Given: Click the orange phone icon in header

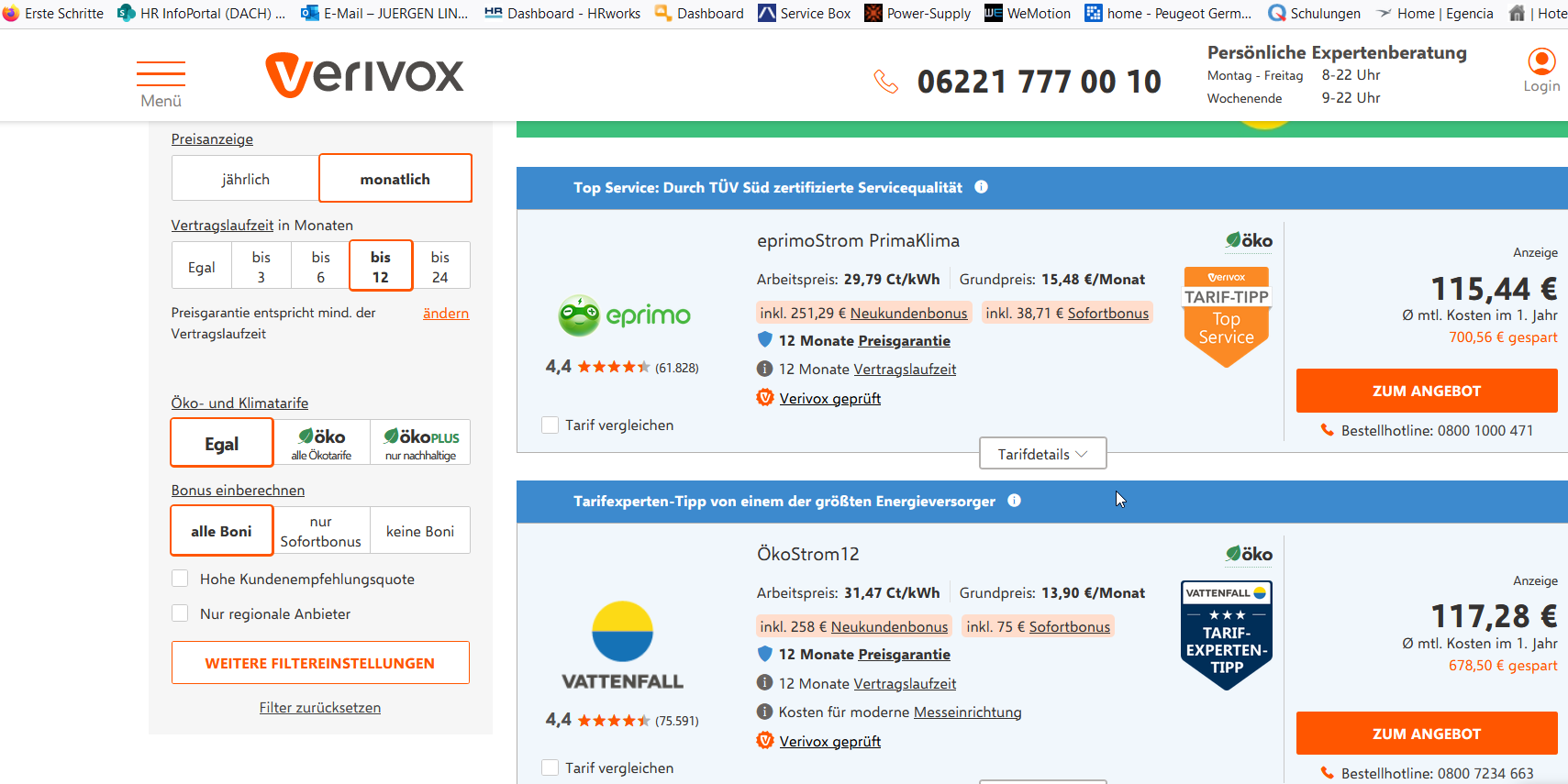Looking at the screenshot, I should click(885, 82).
